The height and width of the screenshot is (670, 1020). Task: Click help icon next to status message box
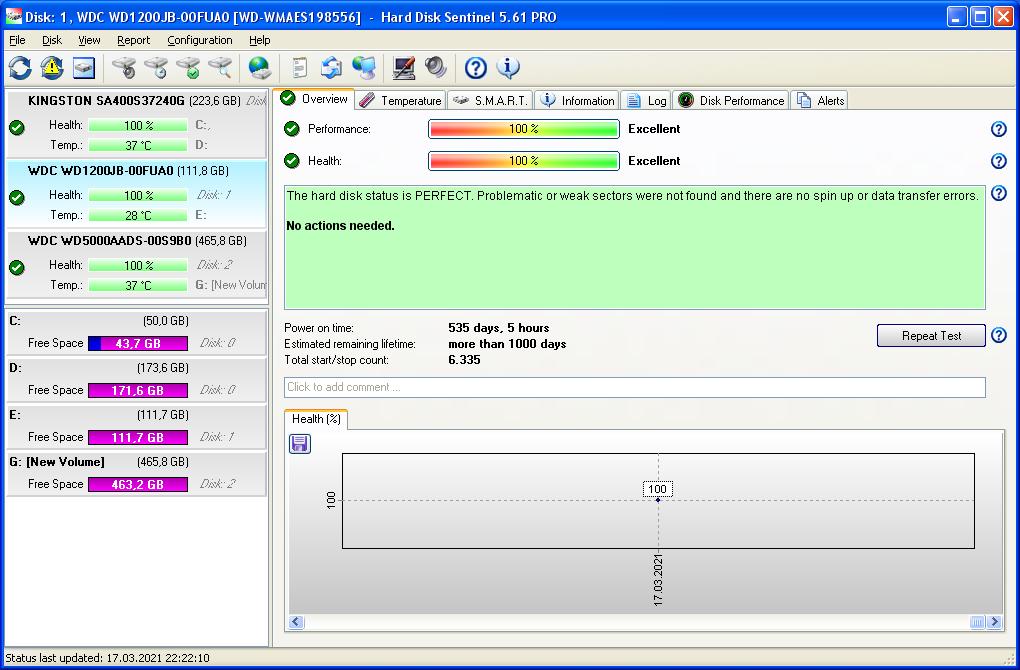(999, 193)
